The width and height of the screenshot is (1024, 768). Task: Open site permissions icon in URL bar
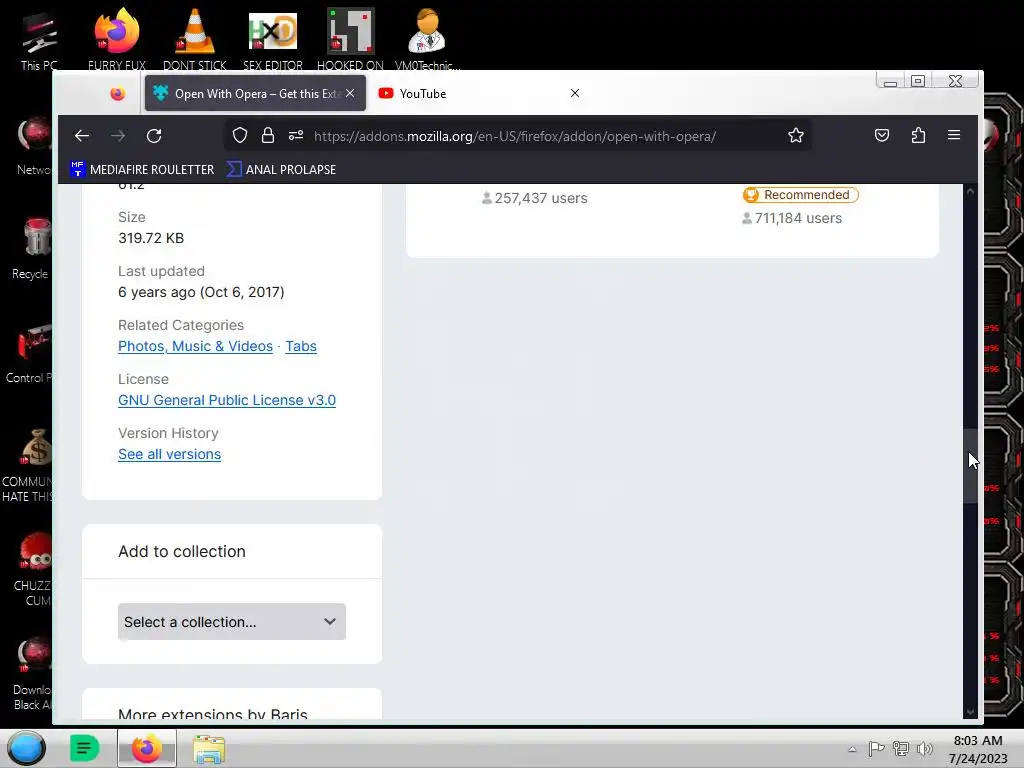pyautogui.click(x=296, y=135)
